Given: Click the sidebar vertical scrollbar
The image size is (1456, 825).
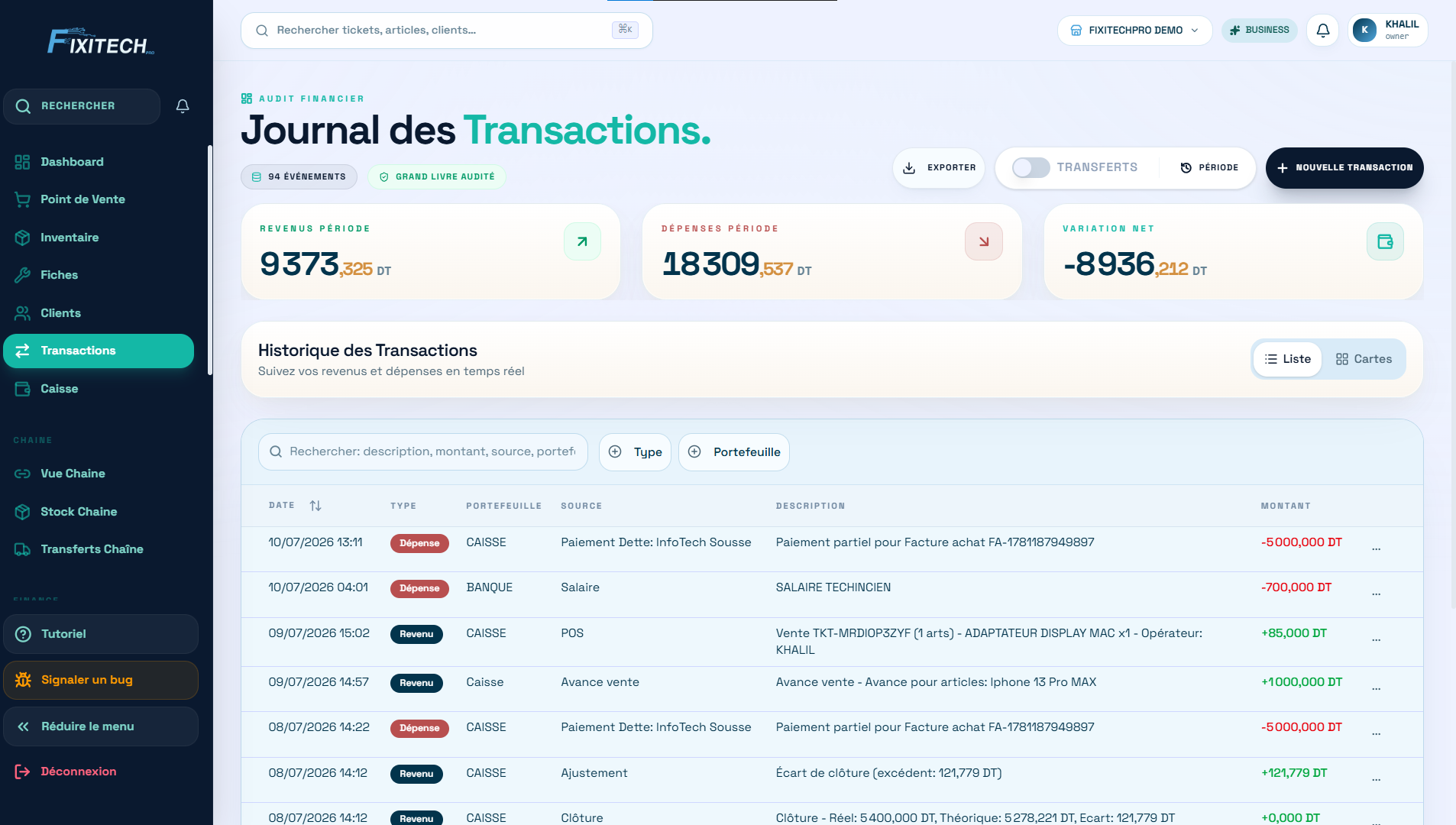Looking at the screenshot, I should [210, 260].
